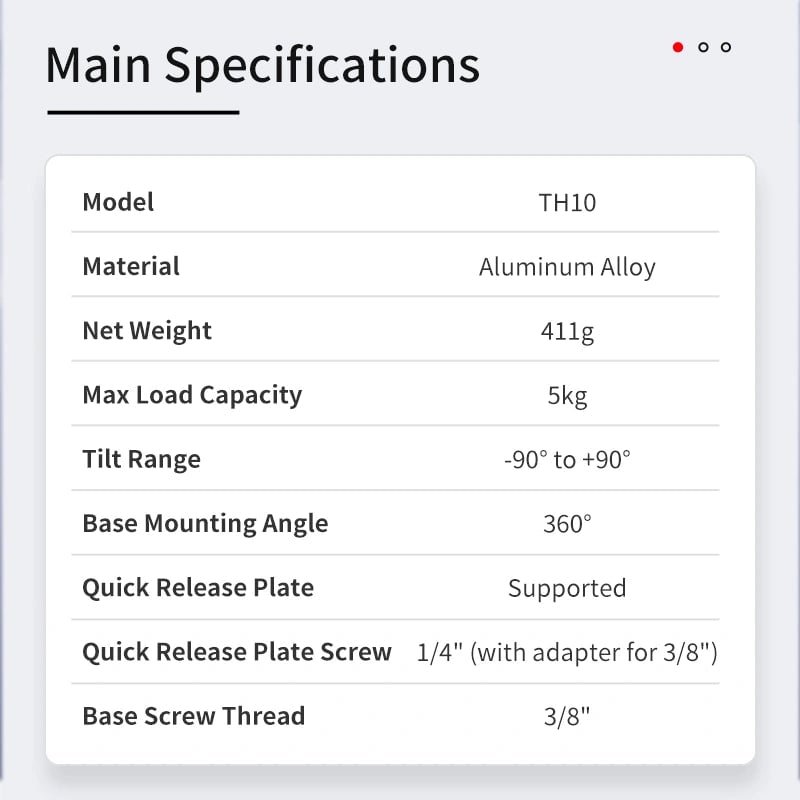The width and height of the screenshot is (800, 800).
Task: Select the Base Mounting Angle label
Action: tap(205, 523)
